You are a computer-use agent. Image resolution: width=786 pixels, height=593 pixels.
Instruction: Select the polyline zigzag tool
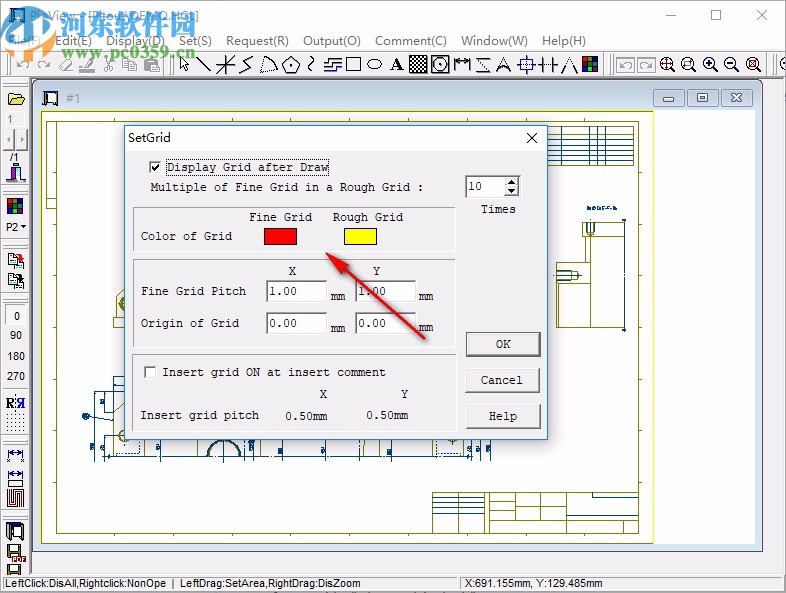(246, 64)
